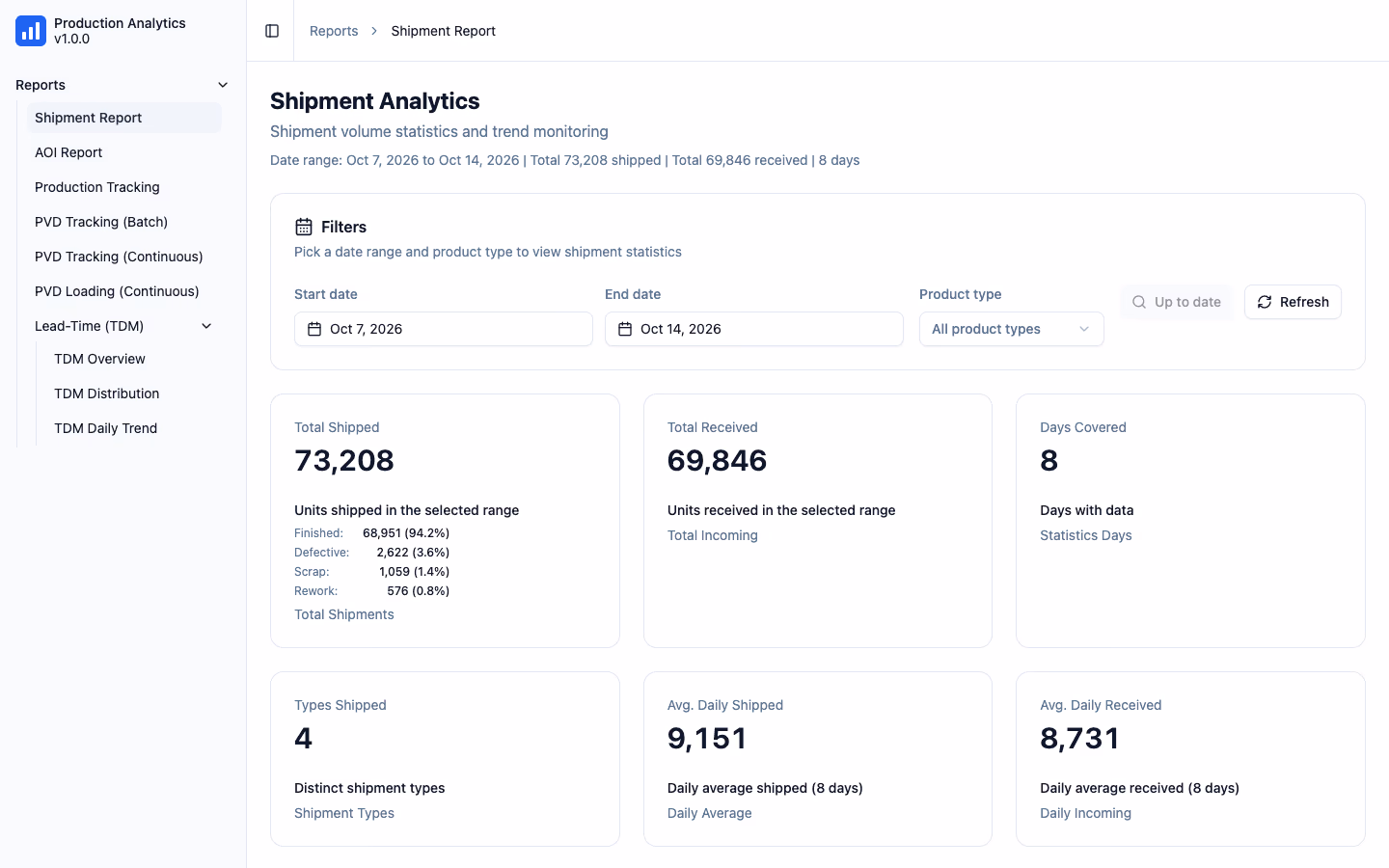This screenshot has height=868, width=1389.
Task: Click the Statistics Days label
Action: click(1085, 535)
